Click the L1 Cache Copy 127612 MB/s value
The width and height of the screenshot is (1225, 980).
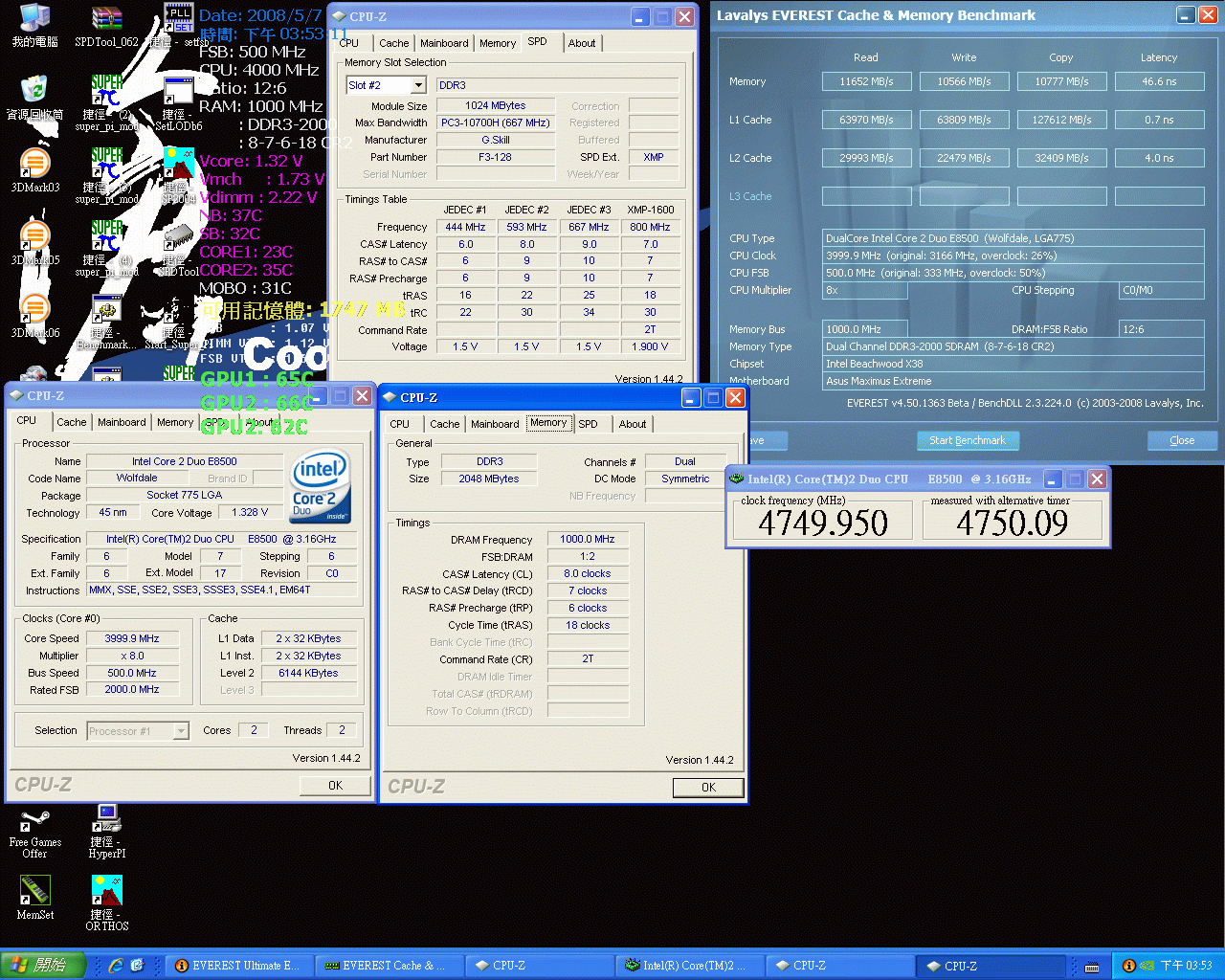1061,120
